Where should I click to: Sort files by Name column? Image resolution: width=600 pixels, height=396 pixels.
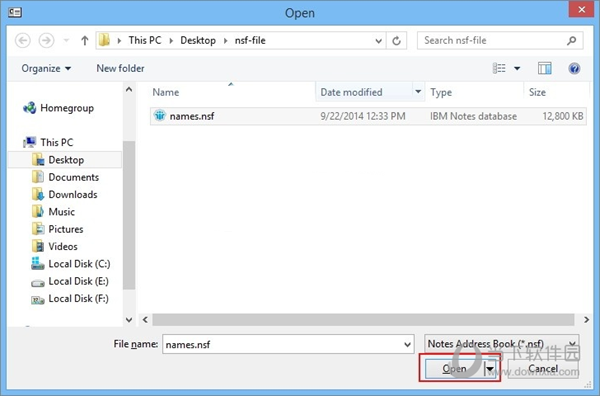166,92
